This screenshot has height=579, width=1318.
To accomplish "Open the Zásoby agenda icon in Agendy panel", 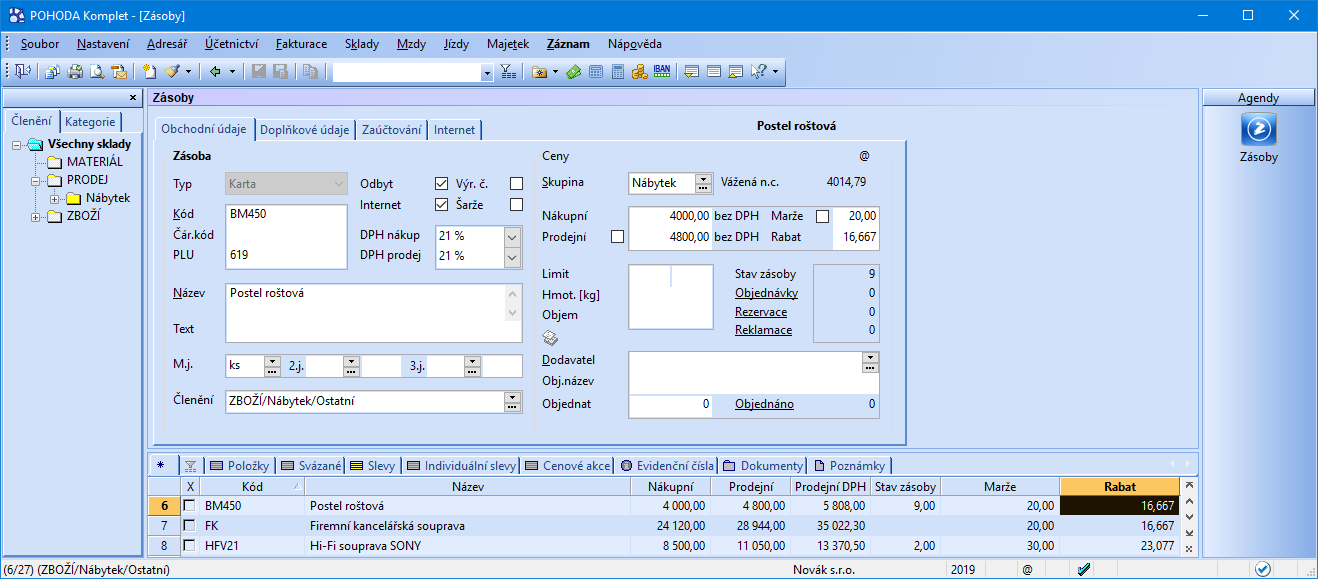I will (x=1259, y=130).
